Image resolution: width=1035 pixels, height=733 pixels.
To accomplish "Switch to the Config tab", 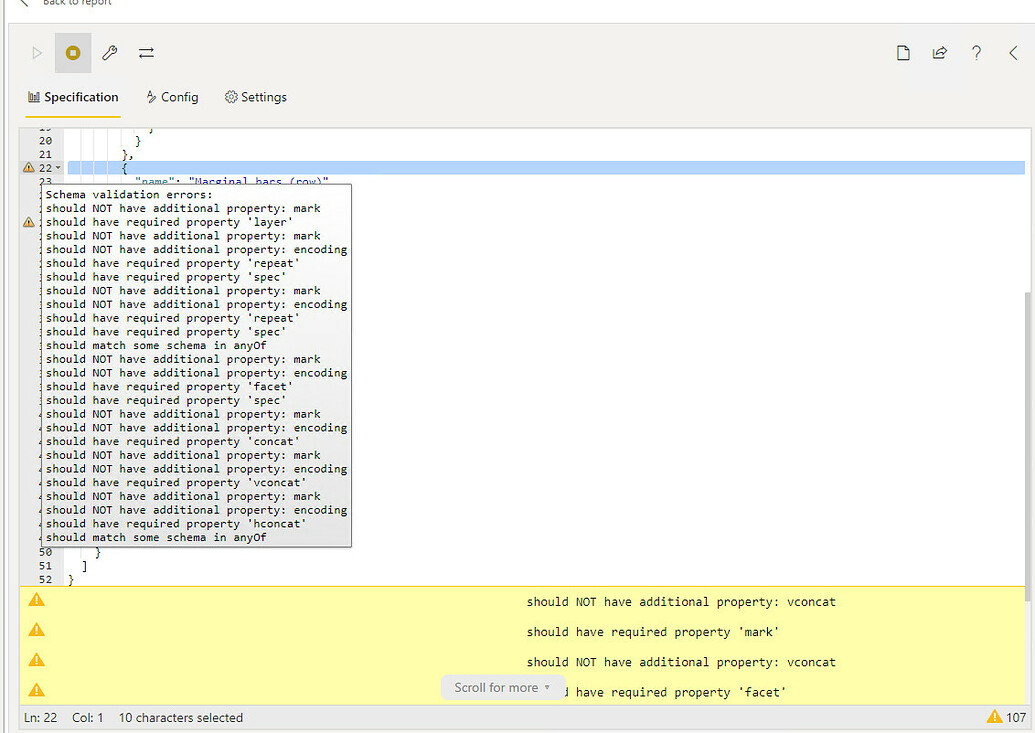I will point(172,97).
